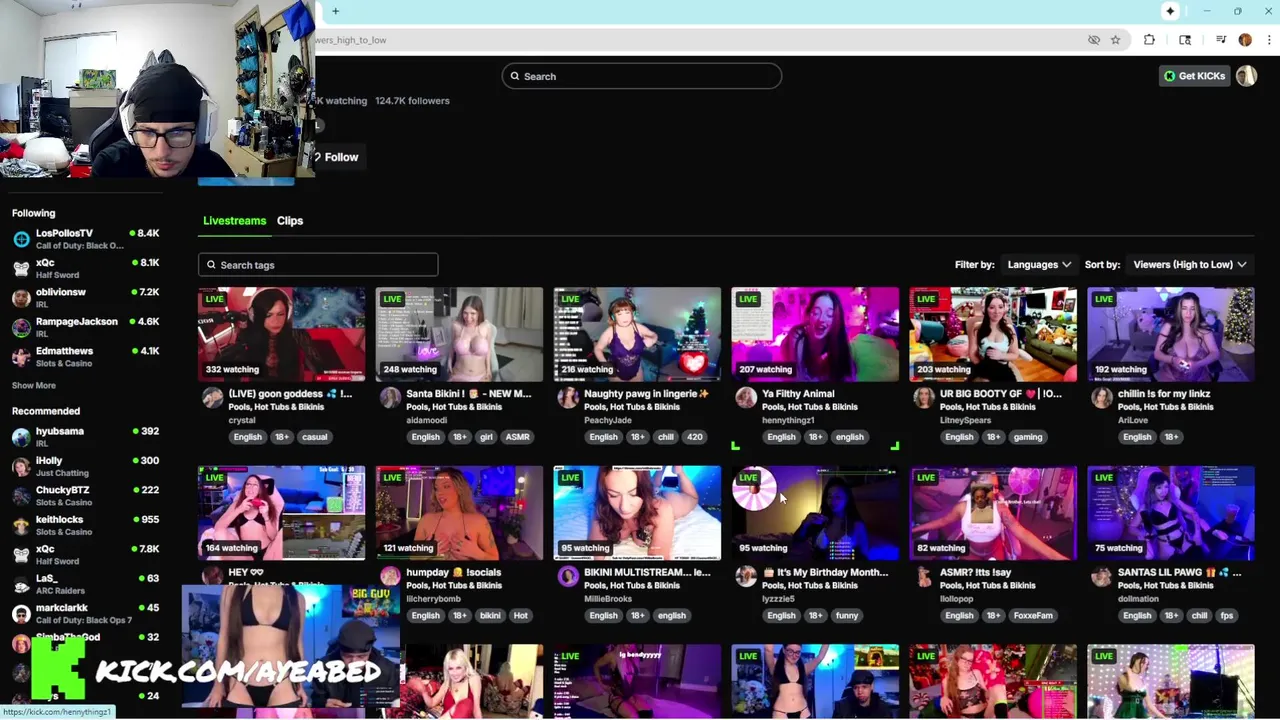Click the hennythingz1 streamer avatar

pyautogui.click(x=746, y=398)
